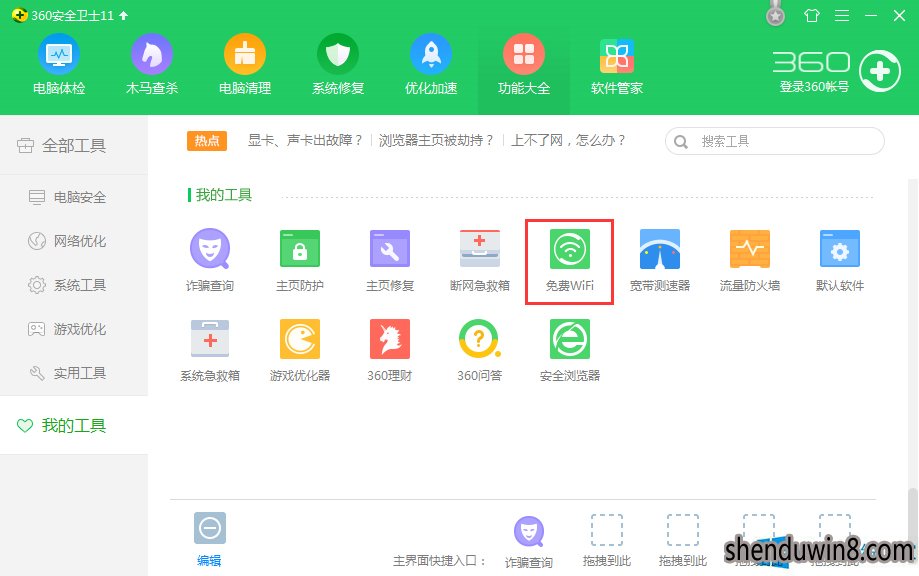This screenshot has width=919, height=576.
Task: Click the search magnifier icon
Action: click(x=680, y=142)
